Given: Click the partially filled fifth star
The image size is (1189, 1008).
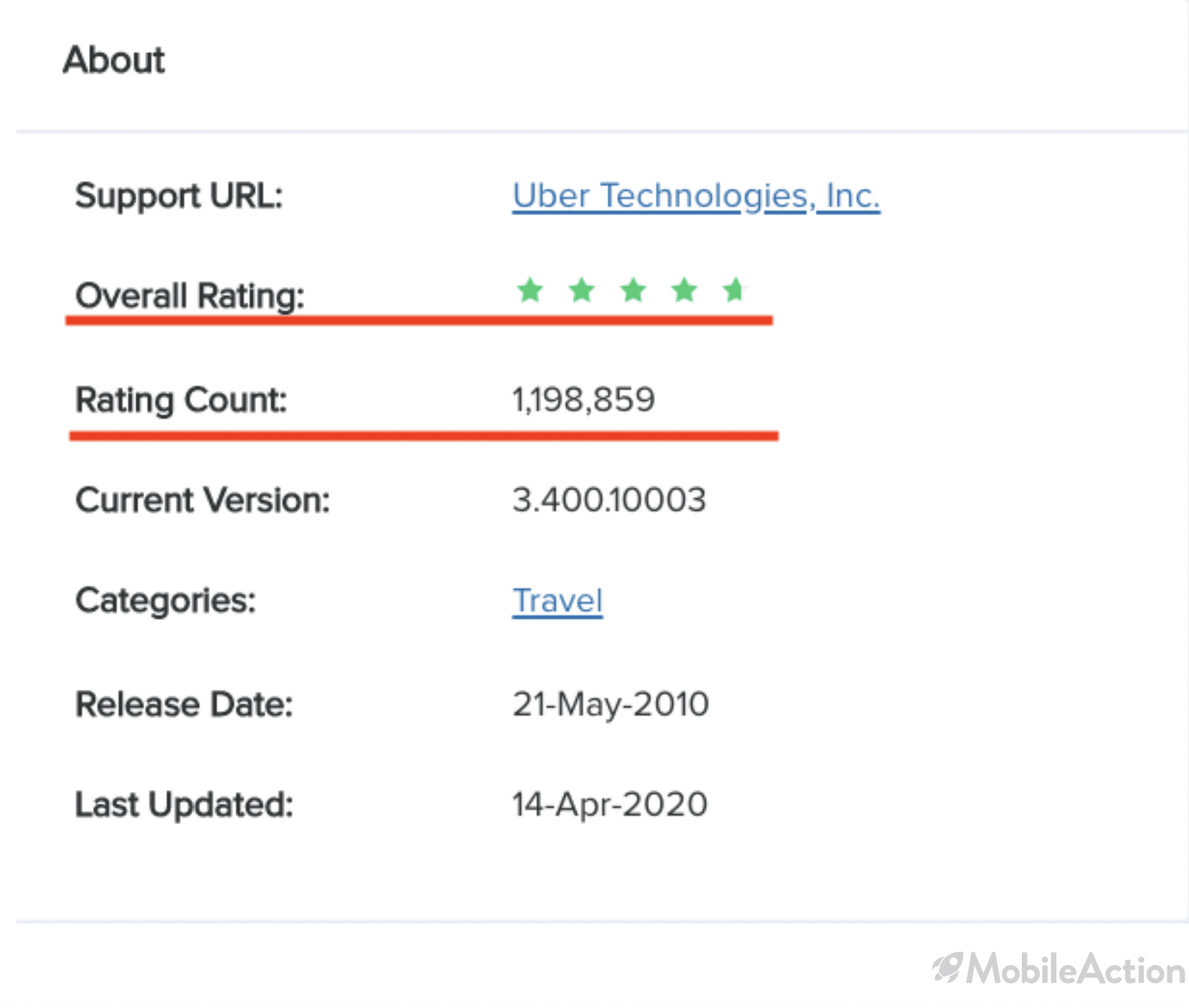Looking at the screenshot, I should point(735,290).
